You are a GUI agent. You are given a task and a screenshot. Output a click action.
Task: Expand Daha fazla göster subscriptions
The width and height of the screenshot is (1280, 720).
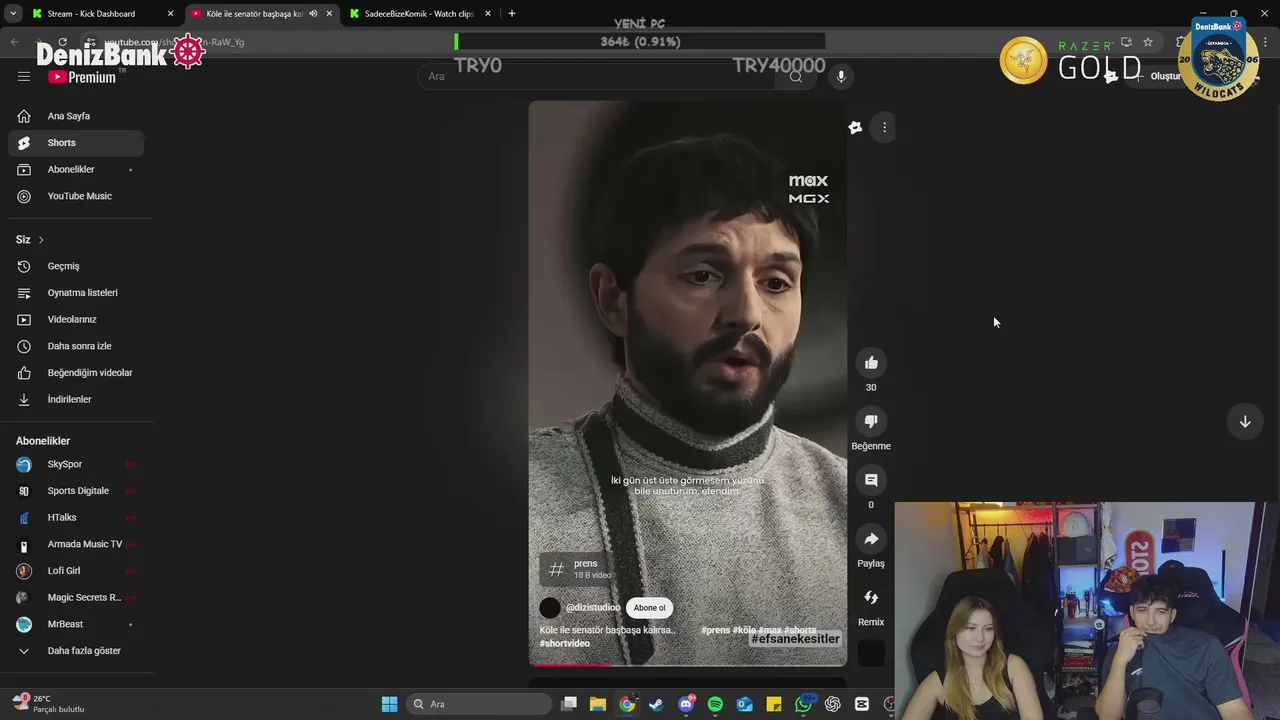[x=76, y=651]
